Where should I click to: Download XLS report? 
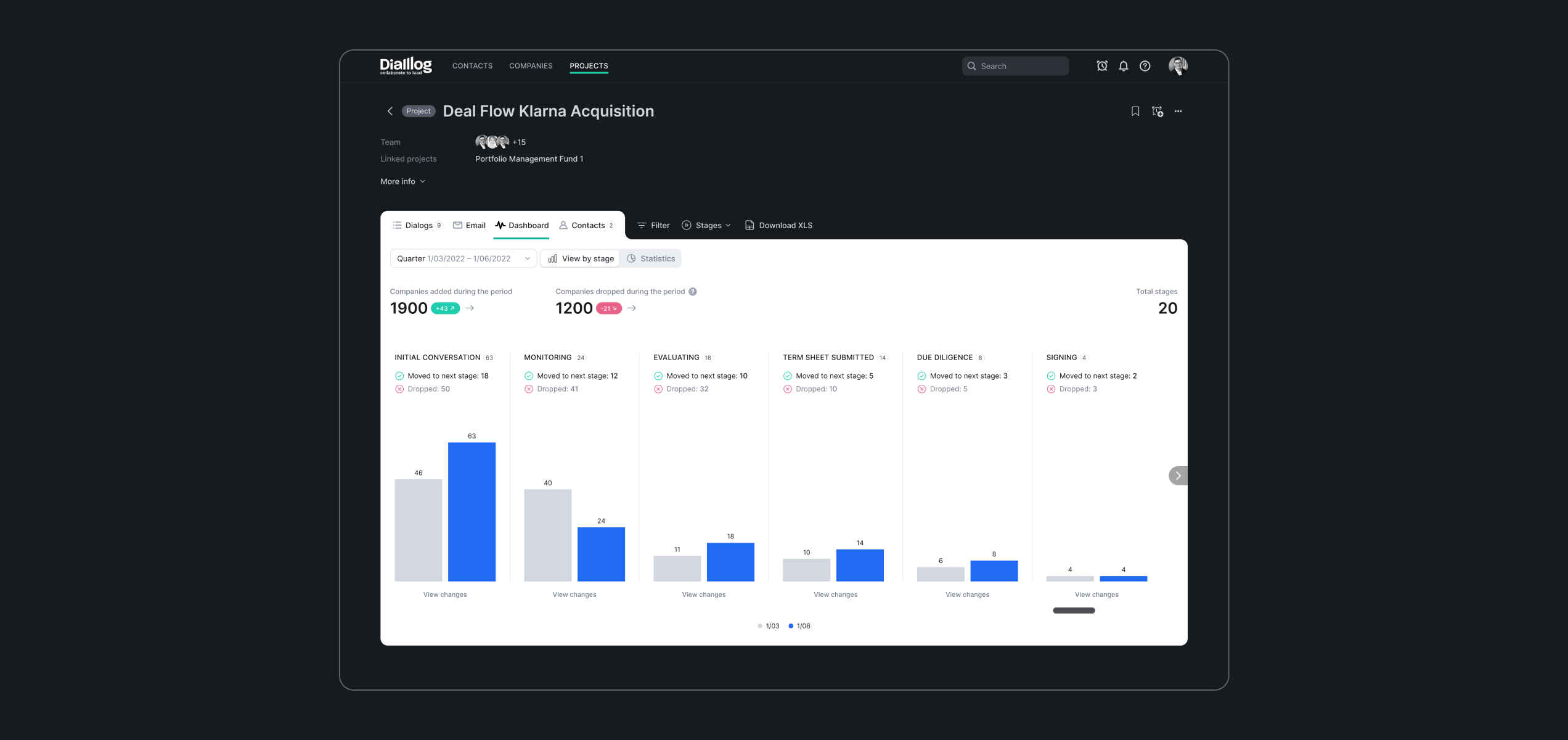tap(778, 226)
